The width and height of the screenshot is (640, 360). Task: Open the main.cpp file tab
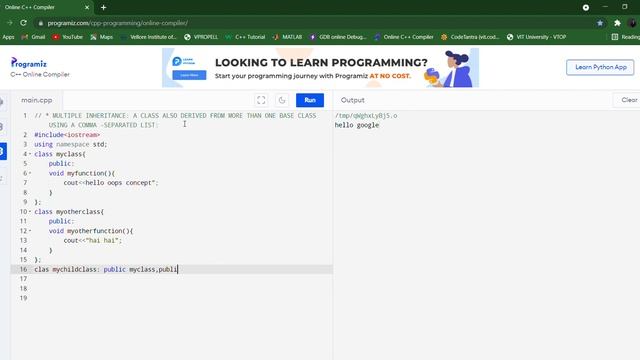[37, 100]
